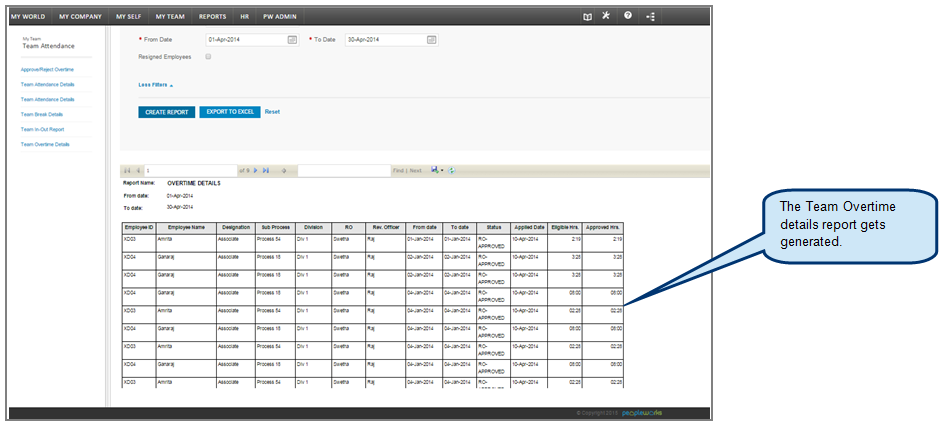Viewport: 941px width, 423px height.
Task: Open the help question mark icon
Action: (628, 16)
